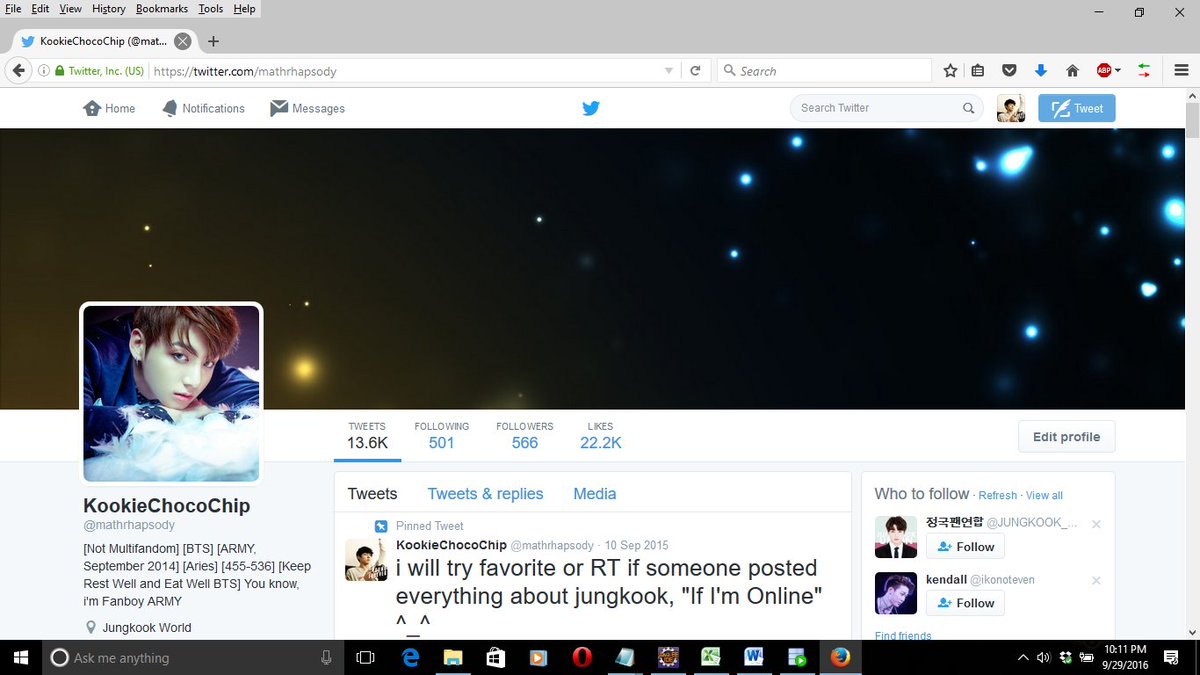Dismiss the kendall follow suggestion

tap(1096, 580)
